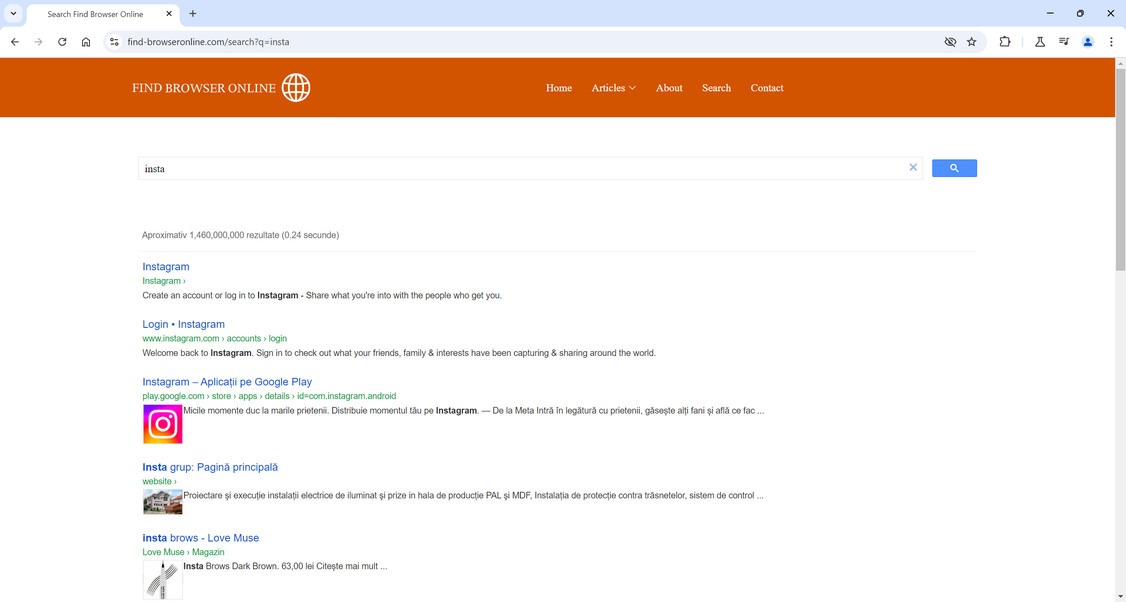Image resolution: width=1126 pixels, height=602 pixels.
Task: Click the Instagram app thumbnail image
Action: [162, 423]
